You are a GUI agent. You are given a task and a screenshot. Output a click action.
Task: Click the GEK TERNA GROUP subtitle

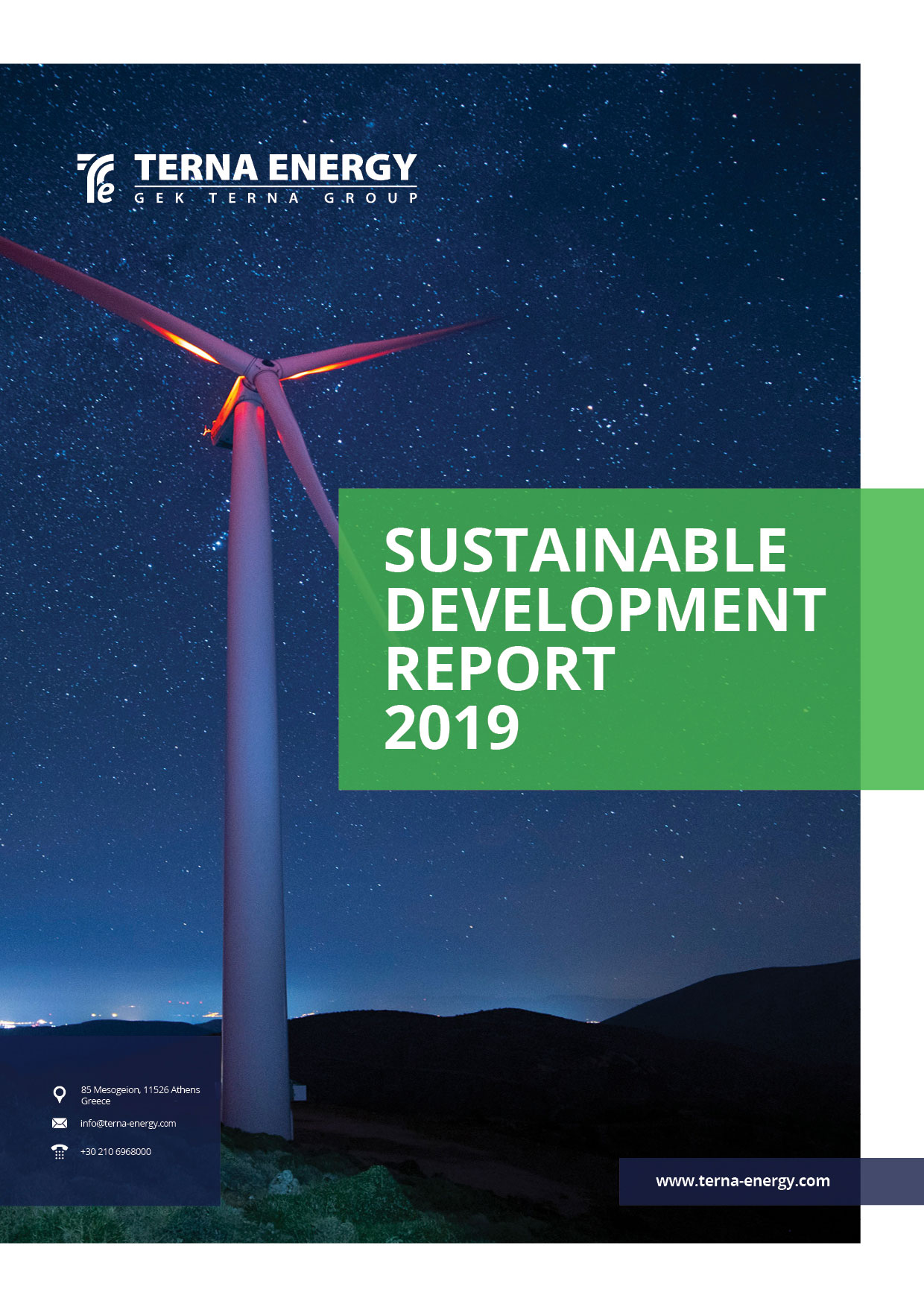click(276, 198)
